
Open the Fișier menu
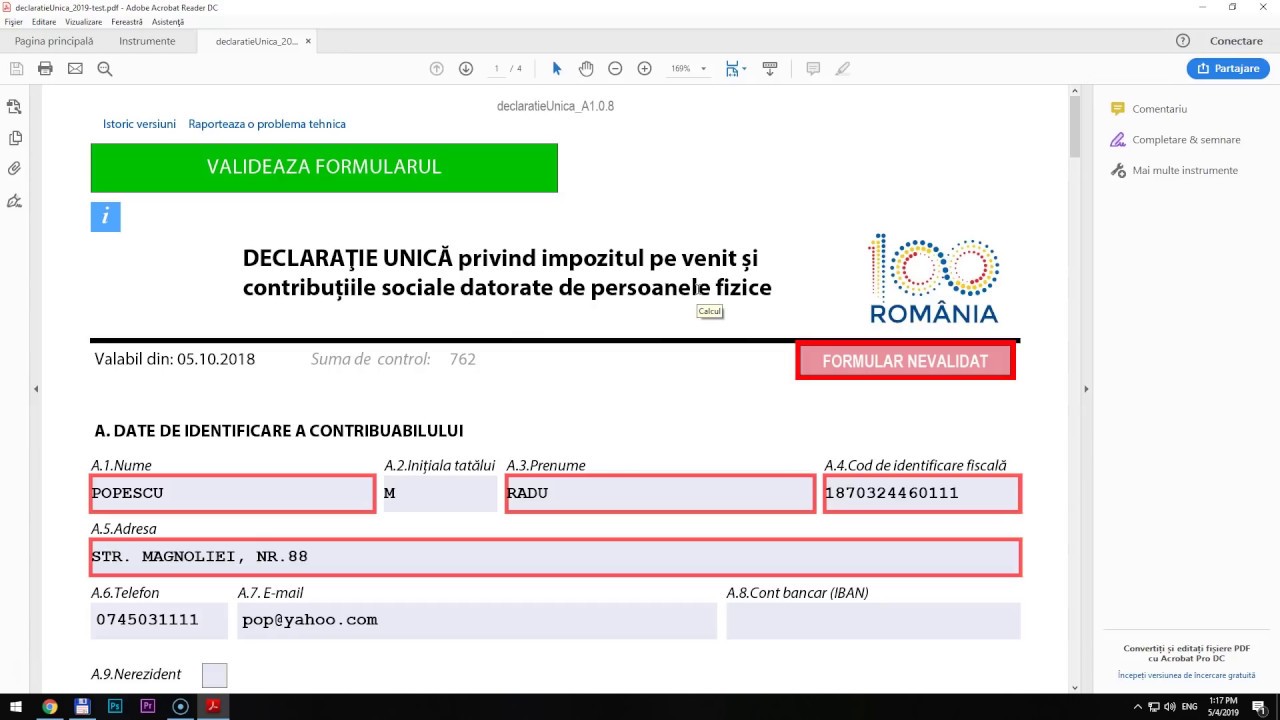coord(13,22)
